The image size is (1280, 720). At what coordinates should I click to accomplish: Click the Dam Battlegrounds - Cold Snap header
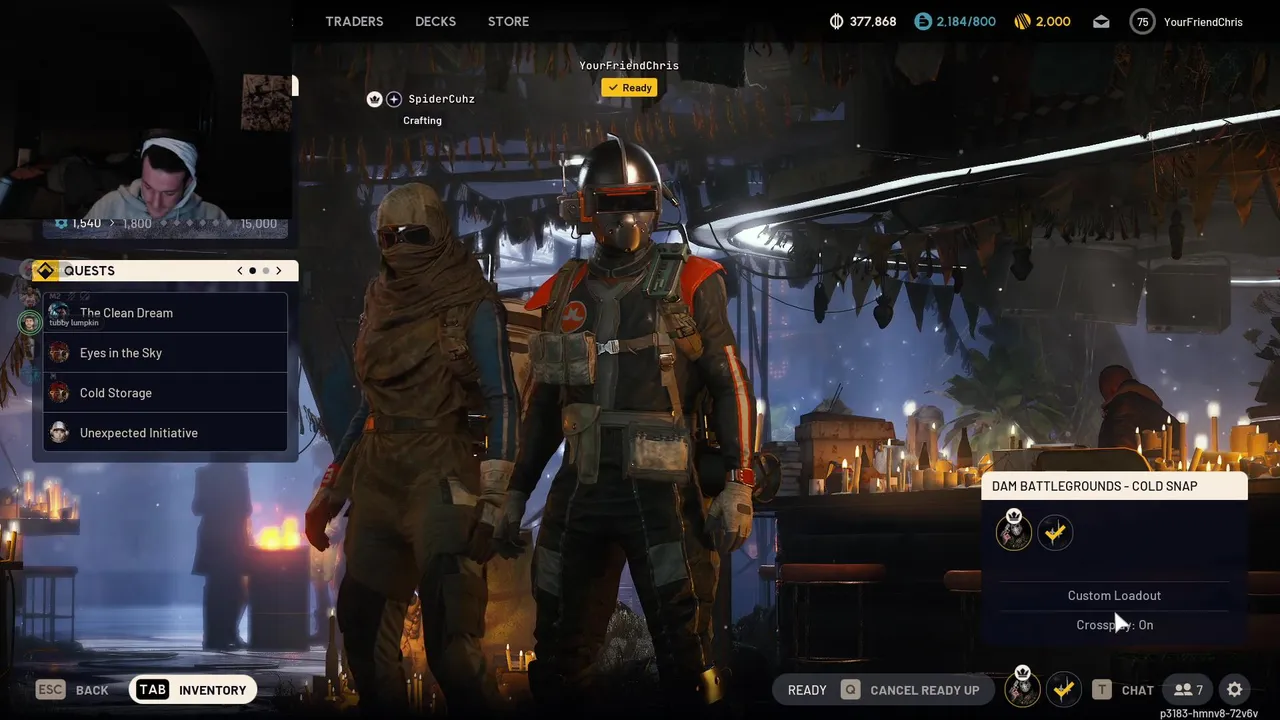(x=1114, y=486)
